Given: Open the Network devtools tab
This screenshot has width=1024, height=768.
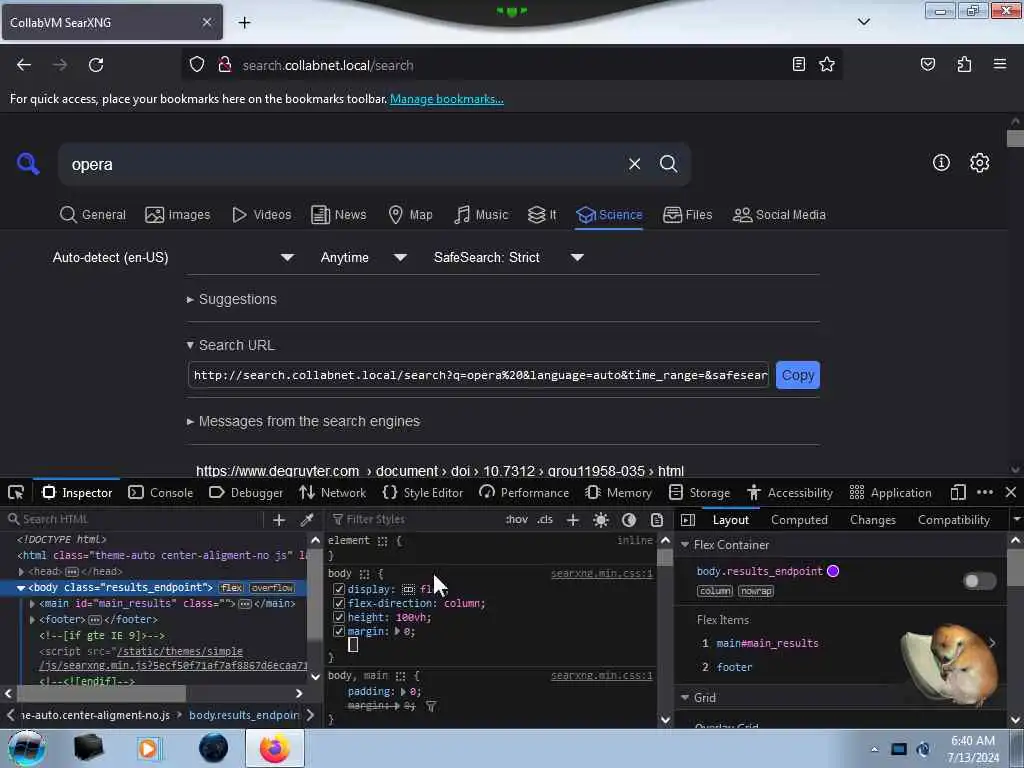Looking at the screenshot, I should pyautogui.click(x=332, y=492).
